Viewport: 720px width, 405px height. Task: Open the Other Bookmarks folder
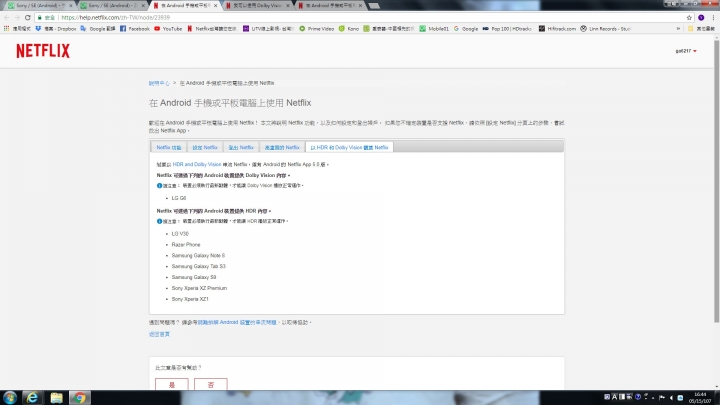tap(701, 28)
